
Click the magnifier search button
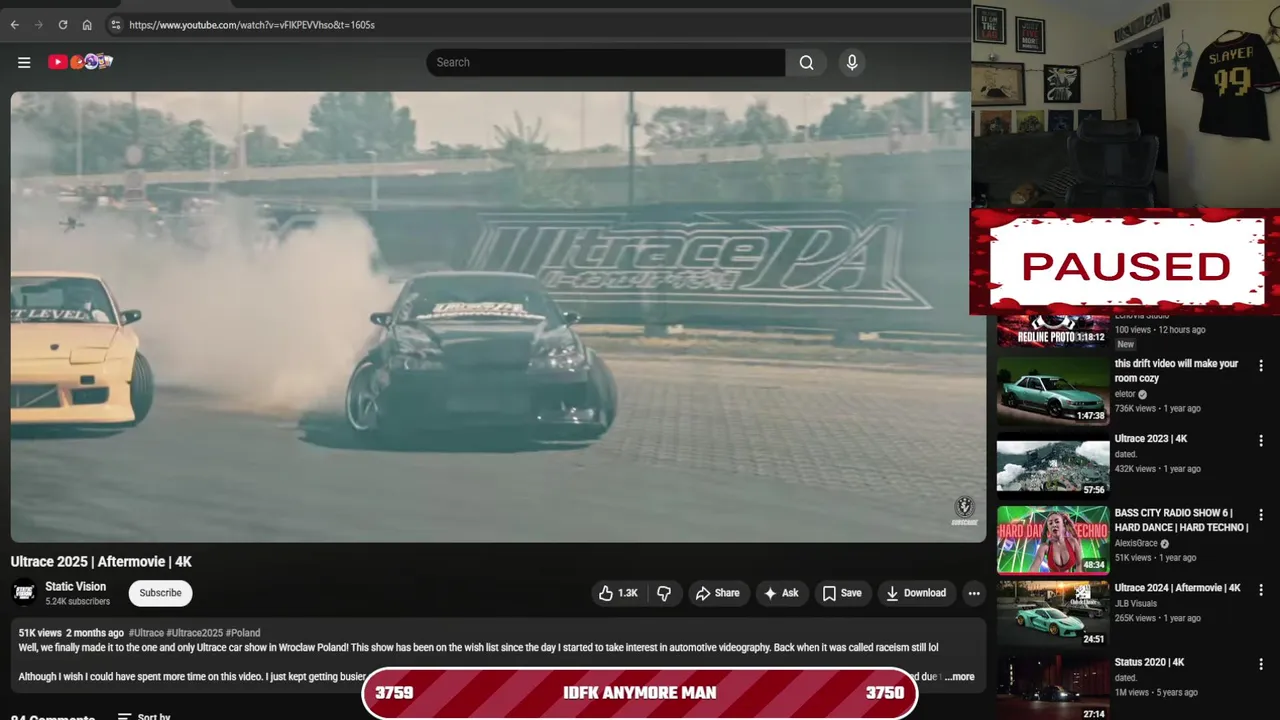pyautogui.click(x=806, y=62)
